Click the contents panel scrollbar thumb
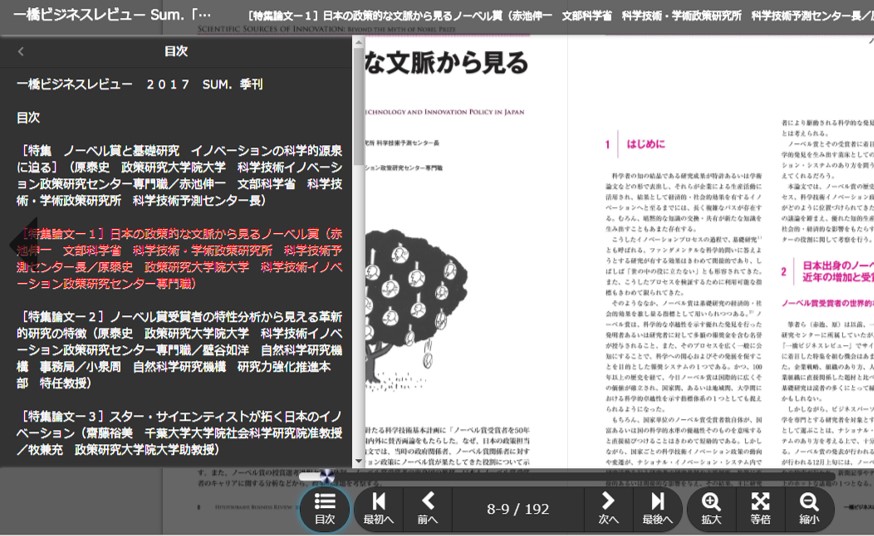The height and width of the screenshot is (536, 874). (358, 106)
